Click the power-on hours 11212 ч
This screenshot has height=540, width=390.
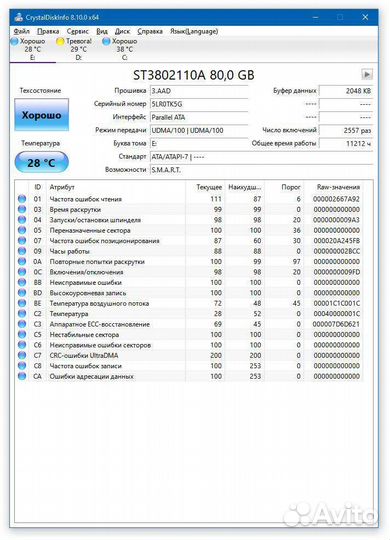click(346, 144)
